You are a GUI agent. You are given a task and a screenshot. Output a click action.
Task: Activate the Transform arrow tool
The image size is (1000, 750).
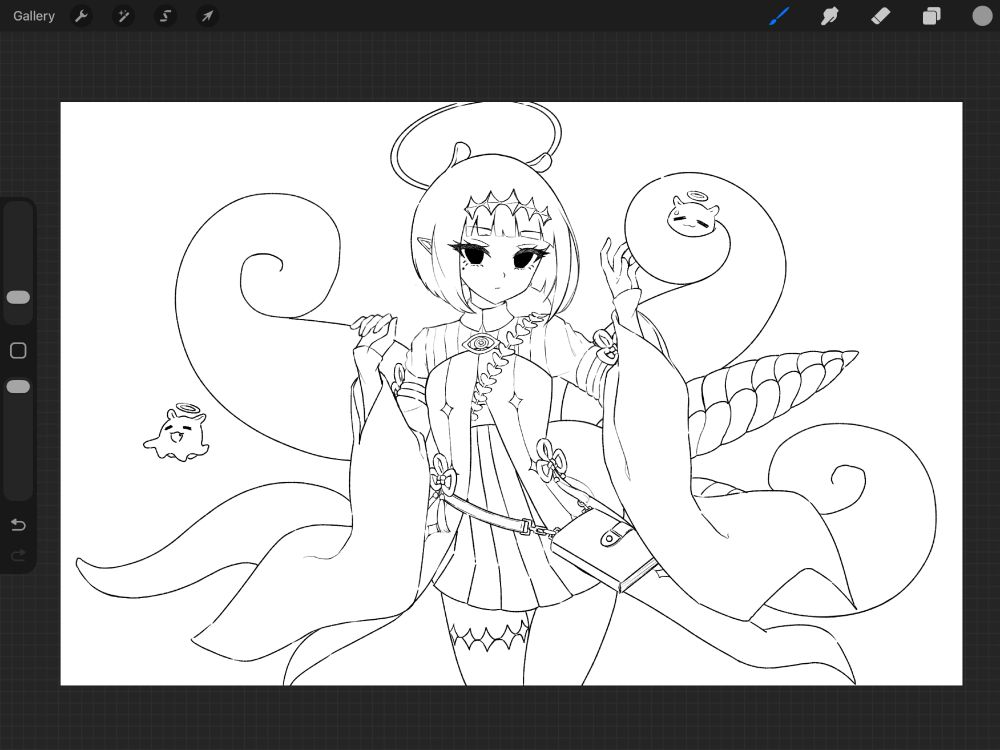click(x=207, y=16)
